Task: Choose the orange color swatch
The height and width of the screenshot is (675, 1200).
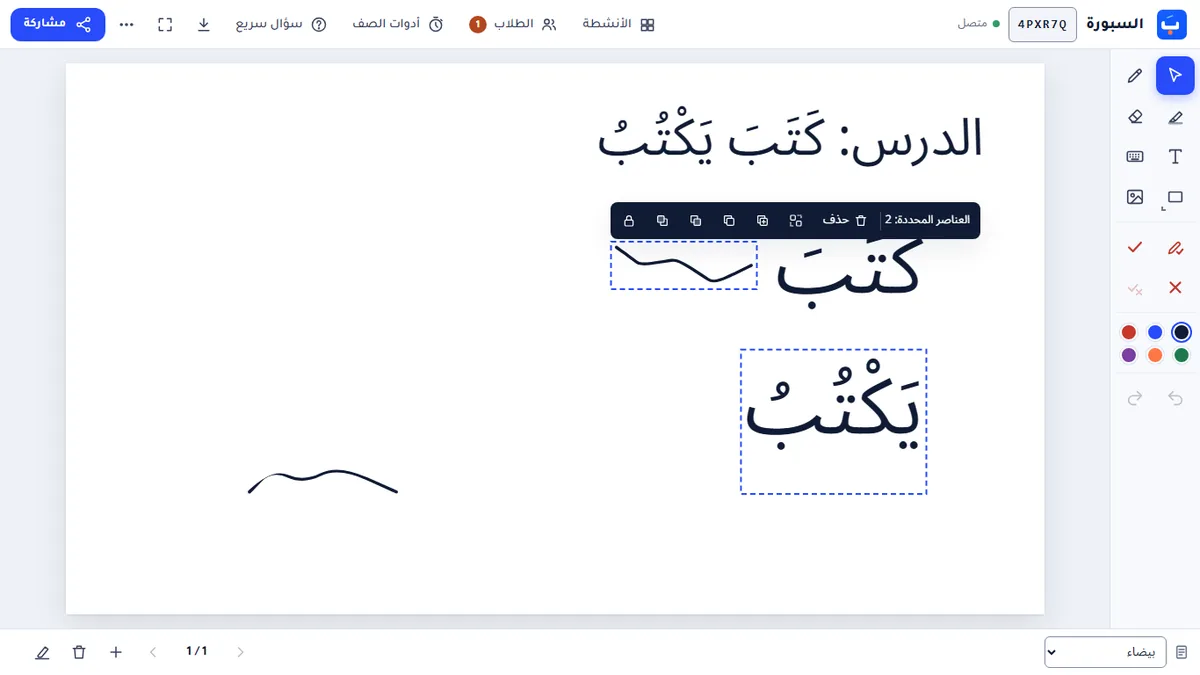Action: click(x=1155, y=355)
